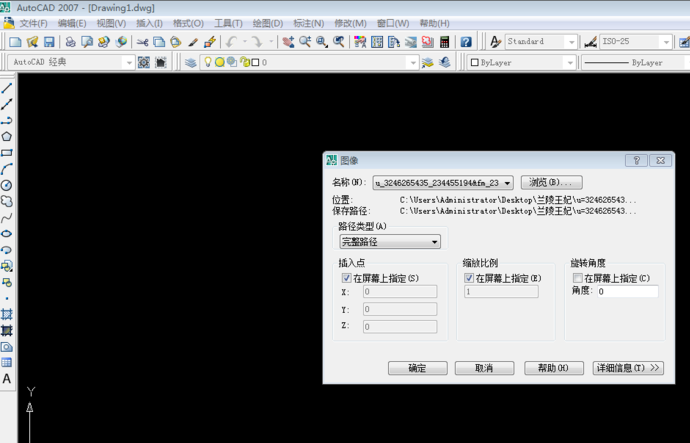Open the Standard text style dropdown
The width and height of the screenshot is (690, 443).
coord(571,42)
